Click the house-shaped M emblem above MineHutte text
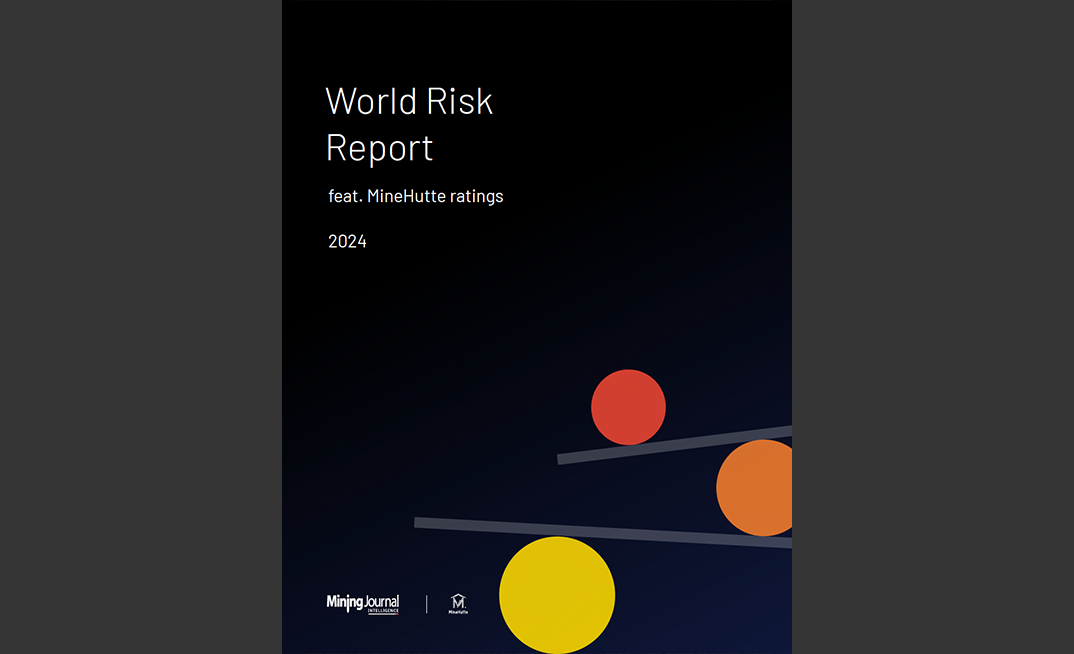 pyautogui.click(x=457, y=600)
